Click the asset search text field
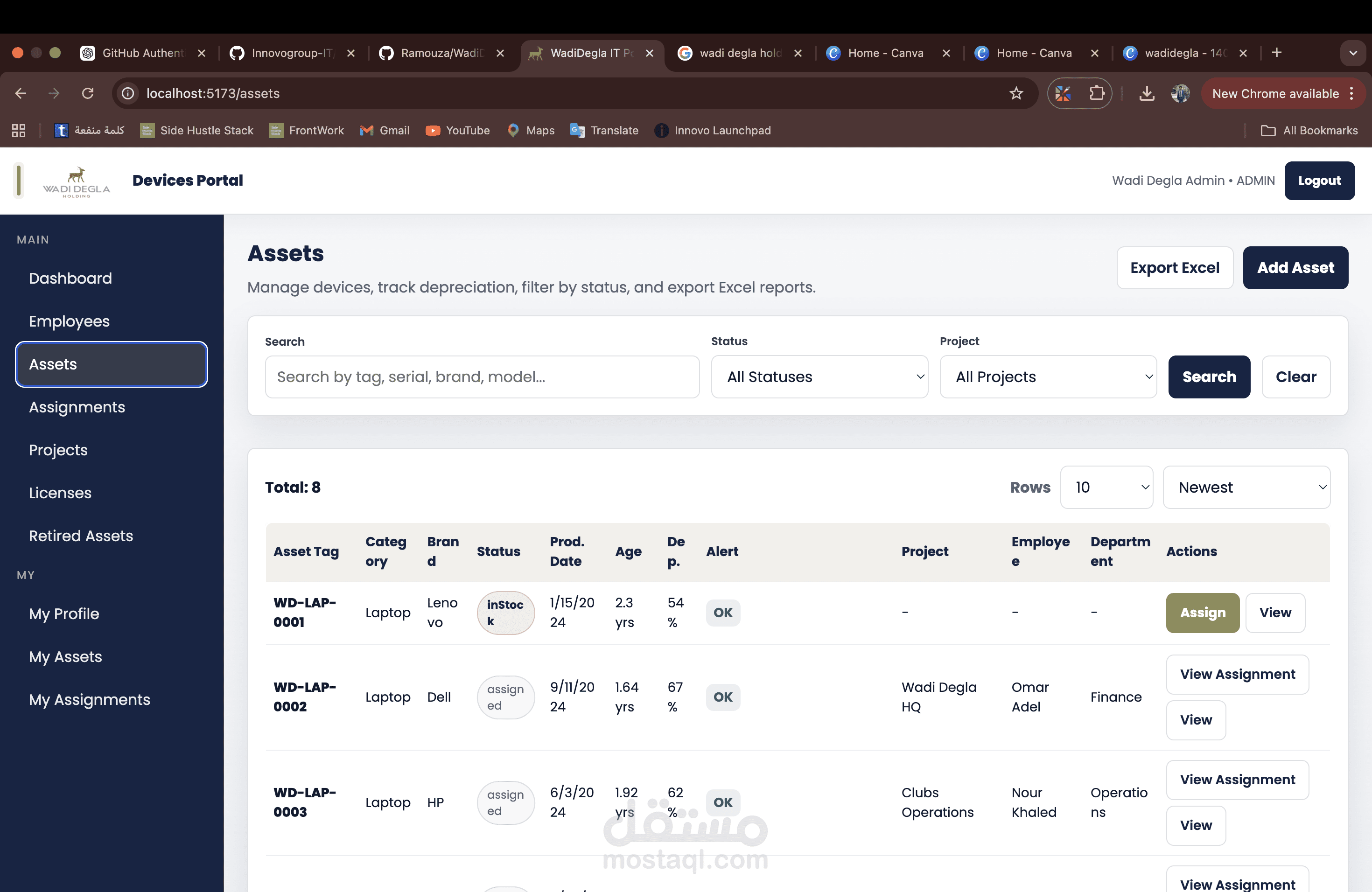The image size is (1372, 892). (482, 377)
